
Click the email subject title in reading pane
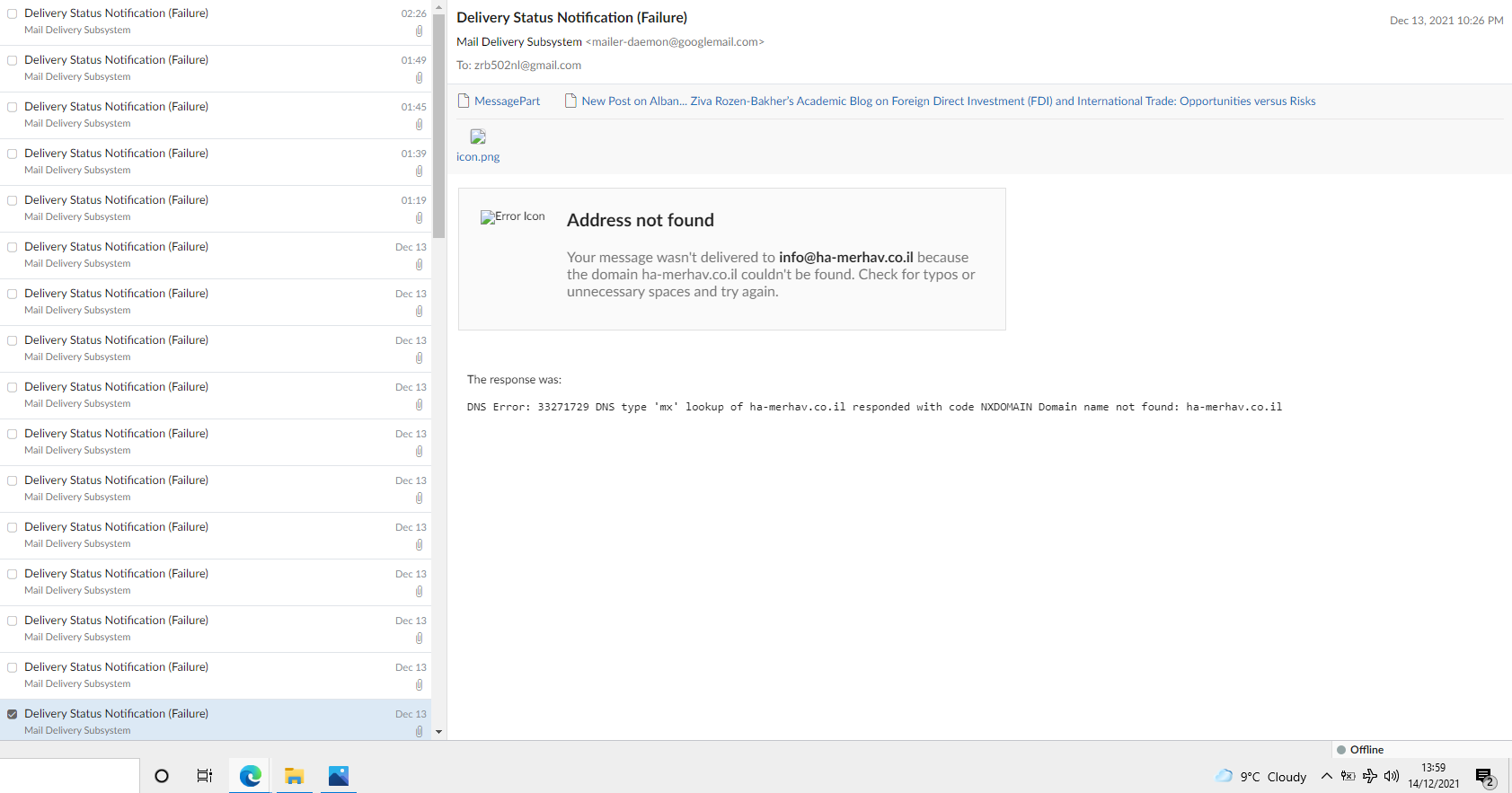point(571,17)
